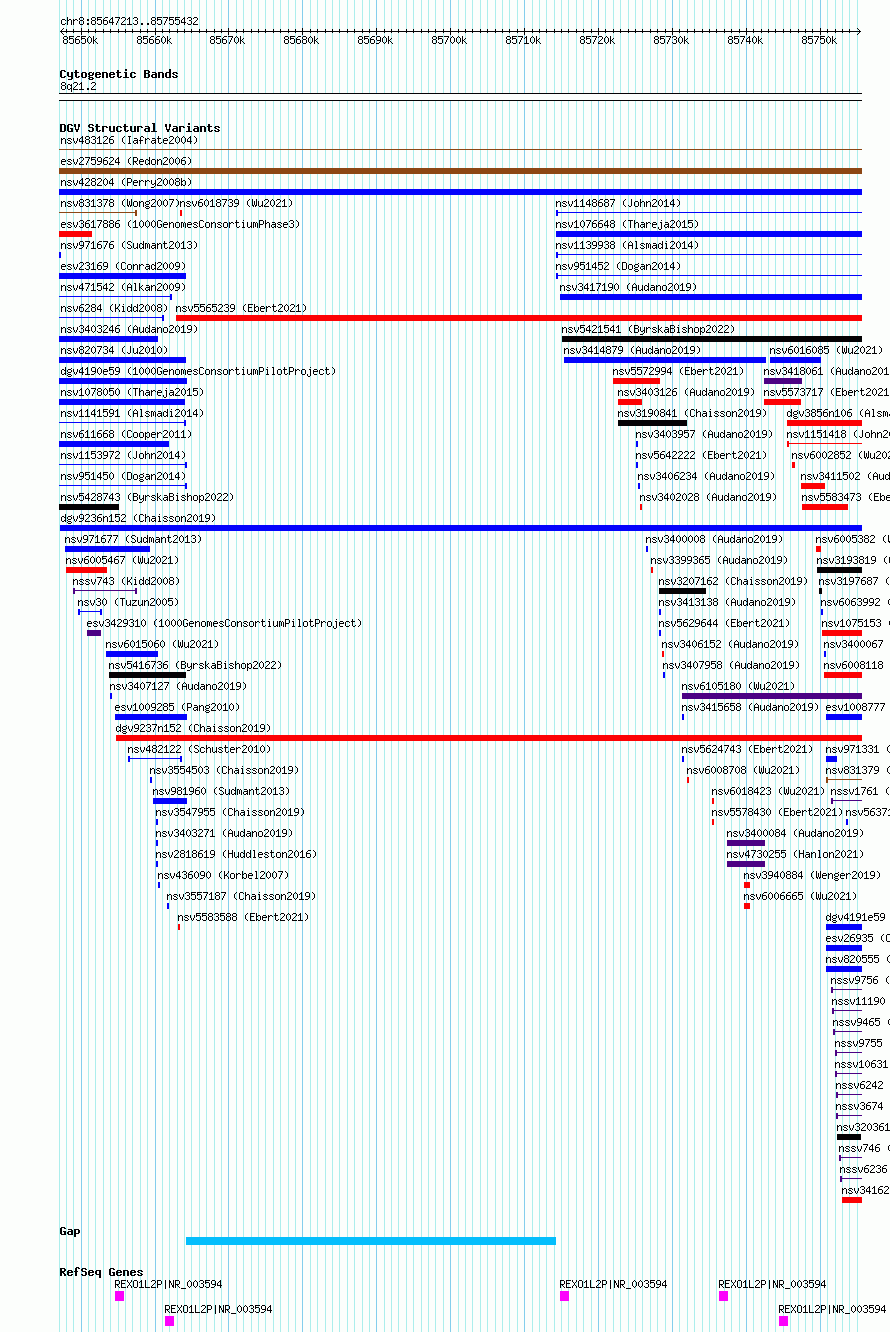The image size is (890, 1332).
Task: Select nssv743 (Kidd2008) variant label
Action: click(126, 581)
